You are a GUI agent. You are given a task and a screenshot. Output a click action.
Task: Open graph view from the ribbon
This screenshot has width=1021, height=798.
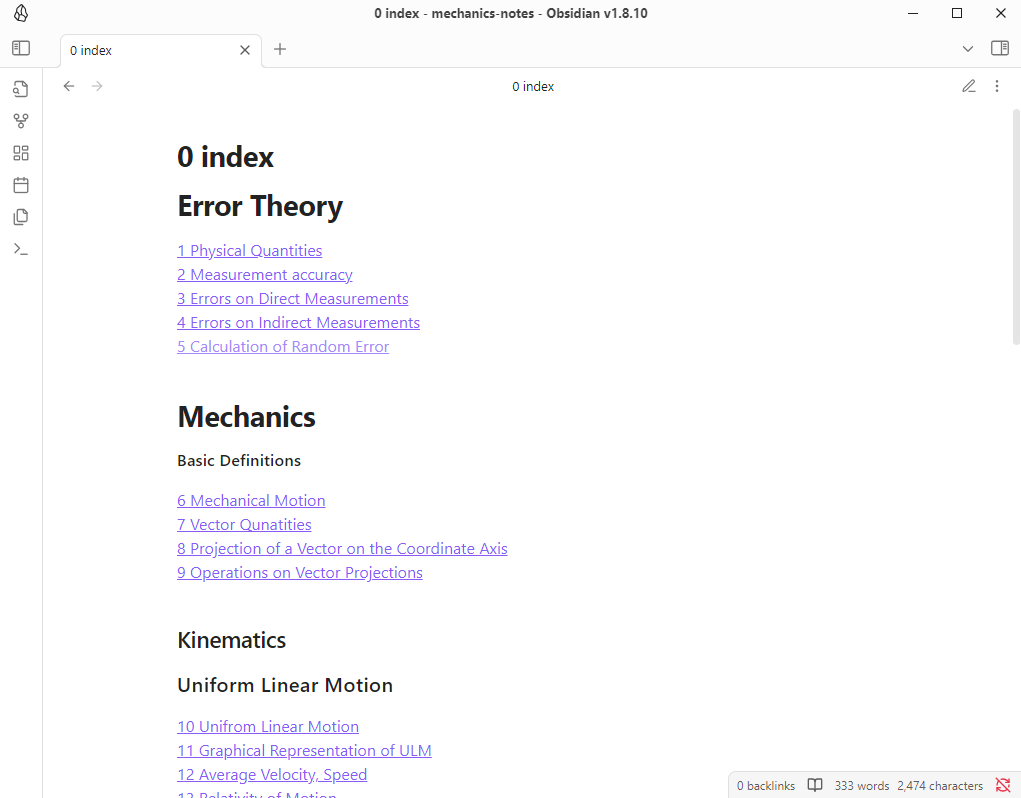(x=21, y=121)
